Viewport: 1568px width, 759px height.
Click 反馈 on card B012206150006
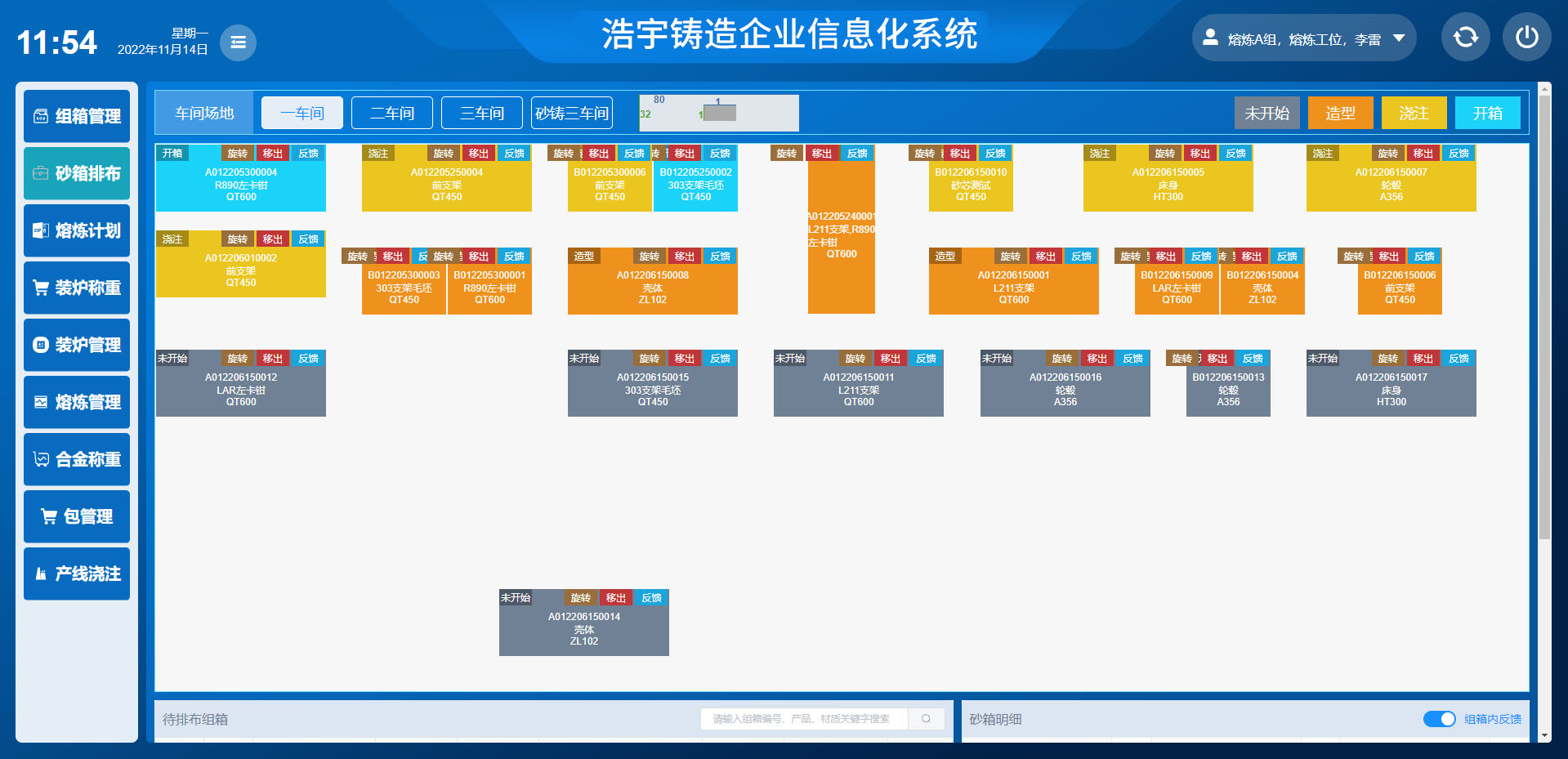point(1424,256)
